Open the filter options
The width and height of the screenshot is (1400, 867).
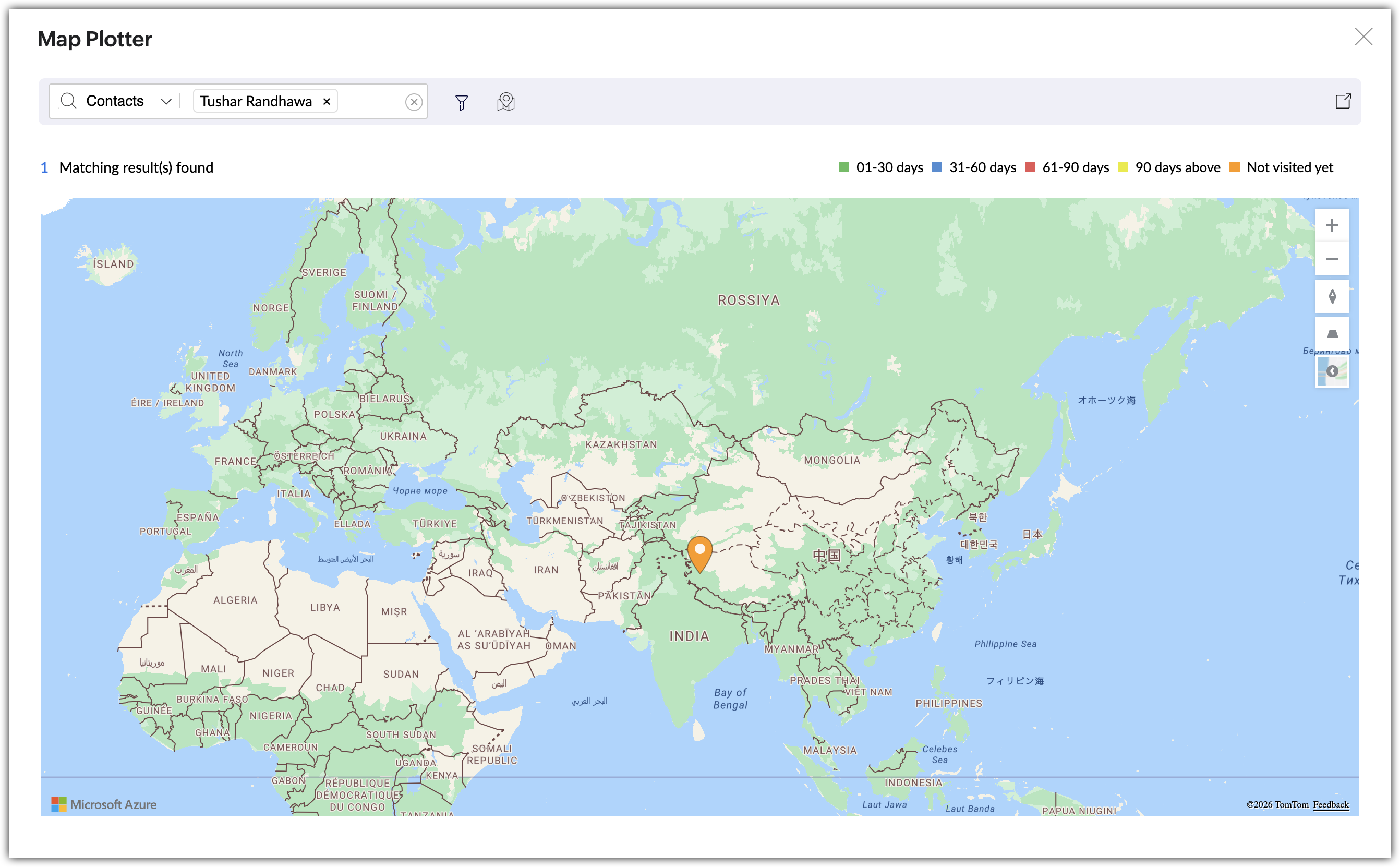(462, 102)
